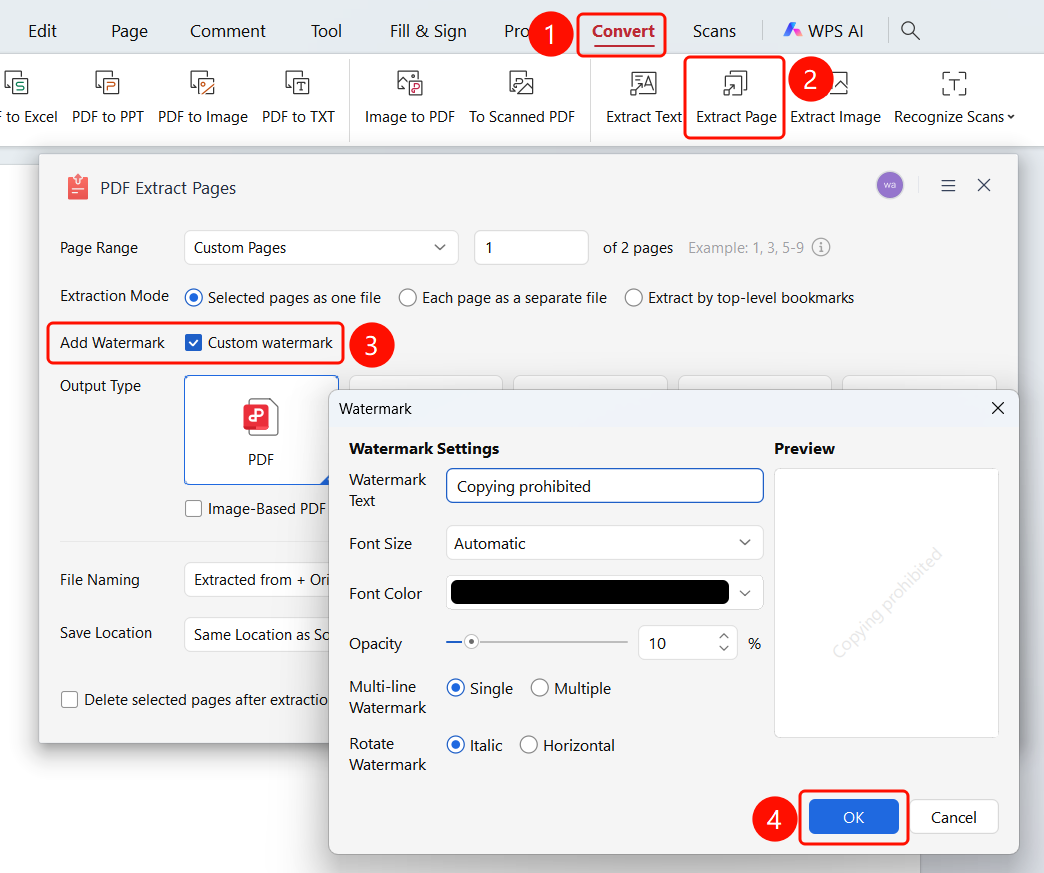The image size is (1044, 873).
Task: Expand the Font Color dropdown arrow
Action: [745, 593]
